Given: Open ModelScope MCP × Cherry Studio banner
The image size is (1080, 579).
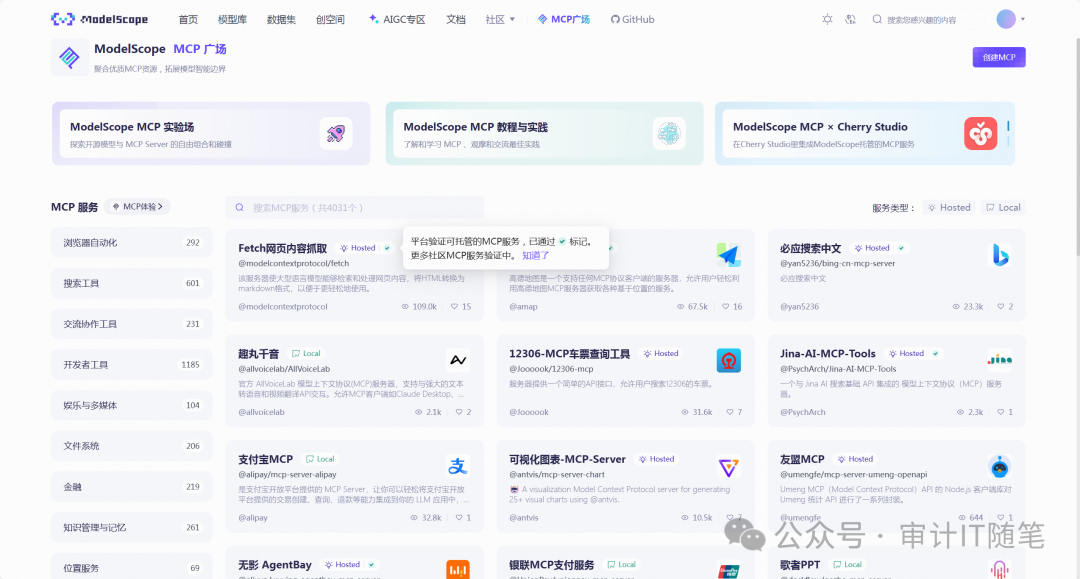Looking at the screenshot, I should [865, 134].
